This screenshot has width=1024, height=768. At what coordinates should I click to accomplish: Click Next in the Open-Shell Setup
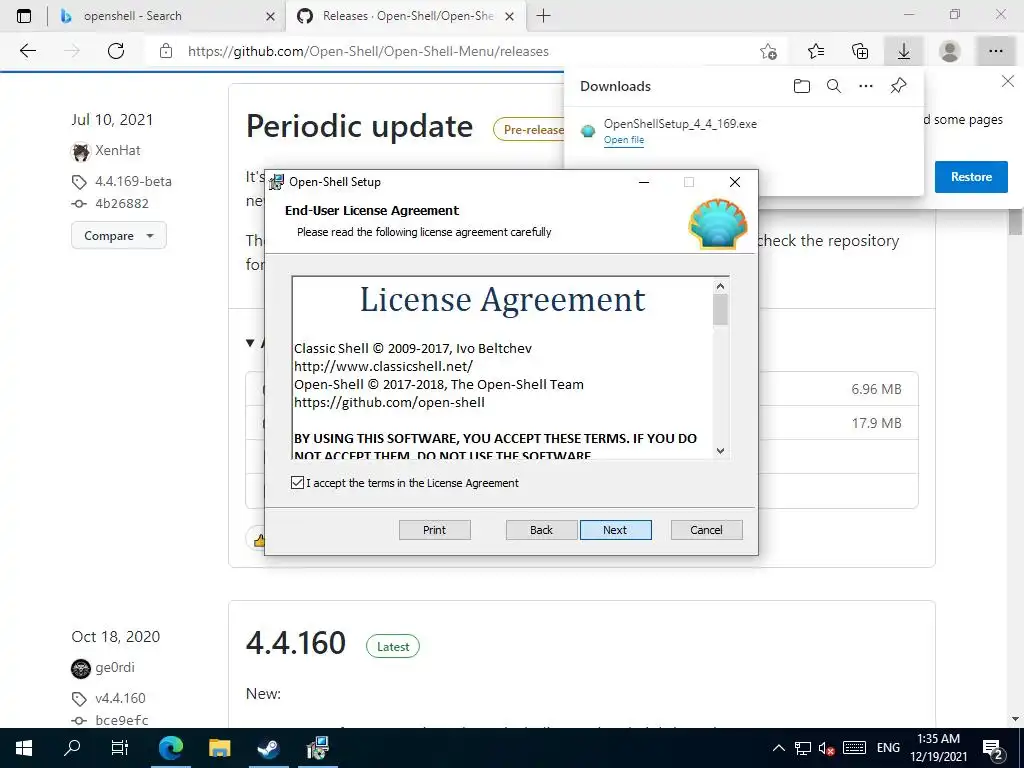click(x=615, y=530)
